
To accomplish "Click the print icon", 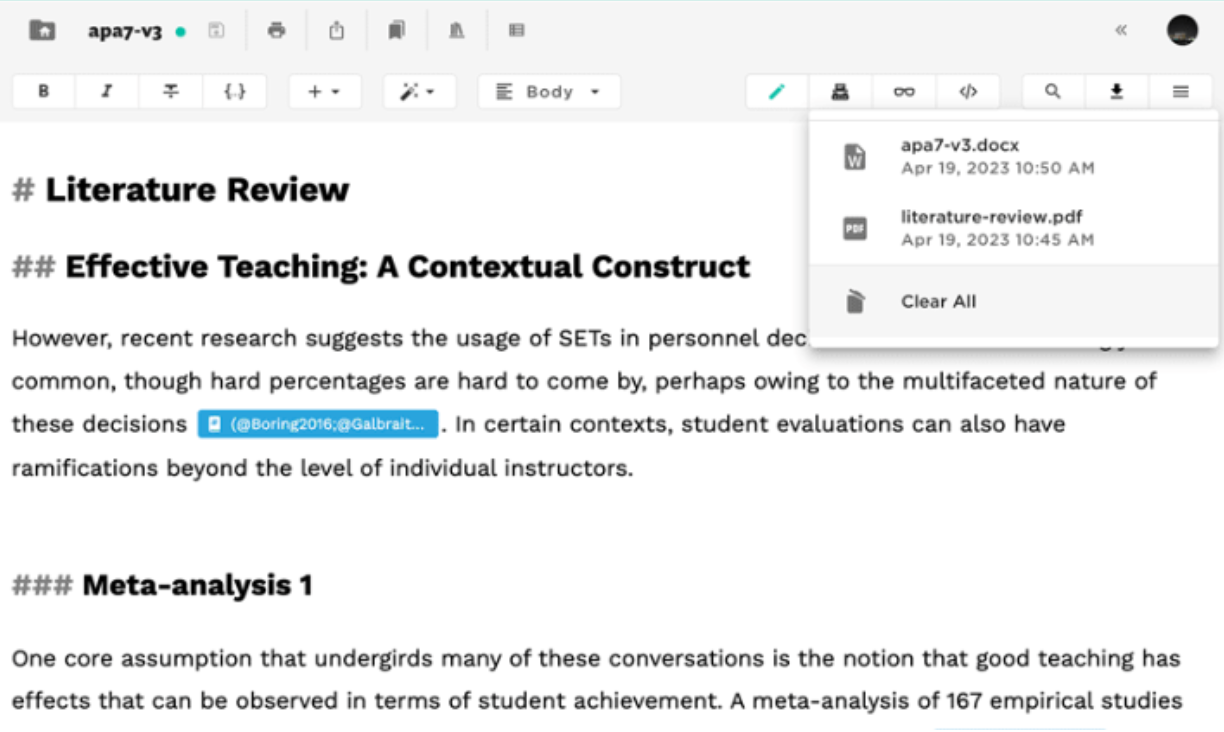I will (x=276, y=30).
